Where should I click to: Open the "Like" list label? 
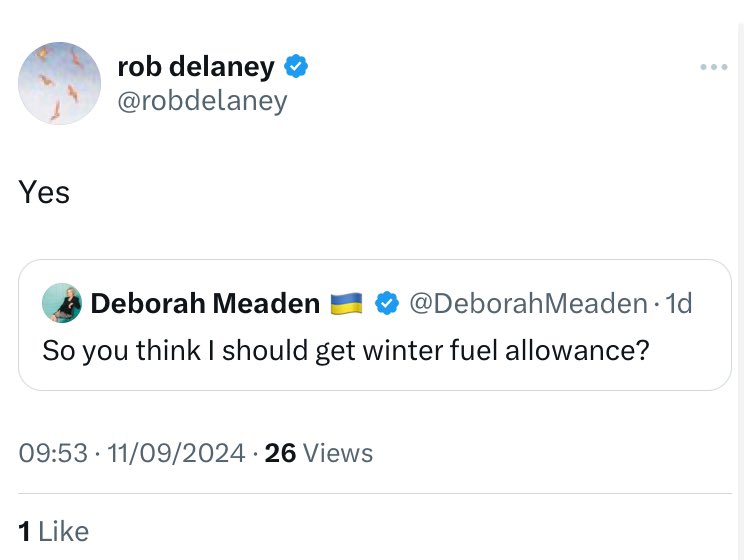point(63,531)
